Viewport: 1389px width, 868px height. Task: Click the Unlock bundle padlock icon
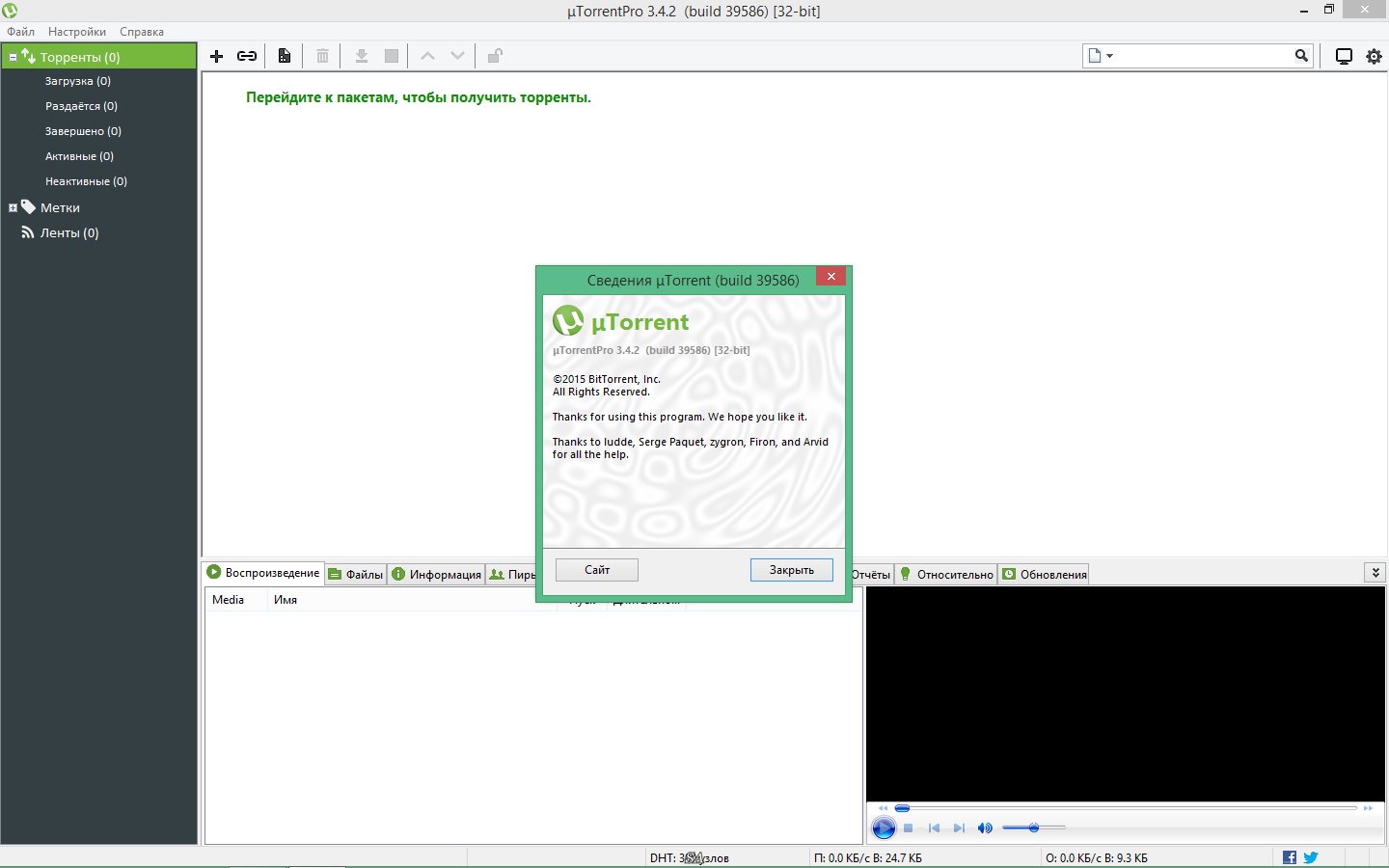(495, 56)
